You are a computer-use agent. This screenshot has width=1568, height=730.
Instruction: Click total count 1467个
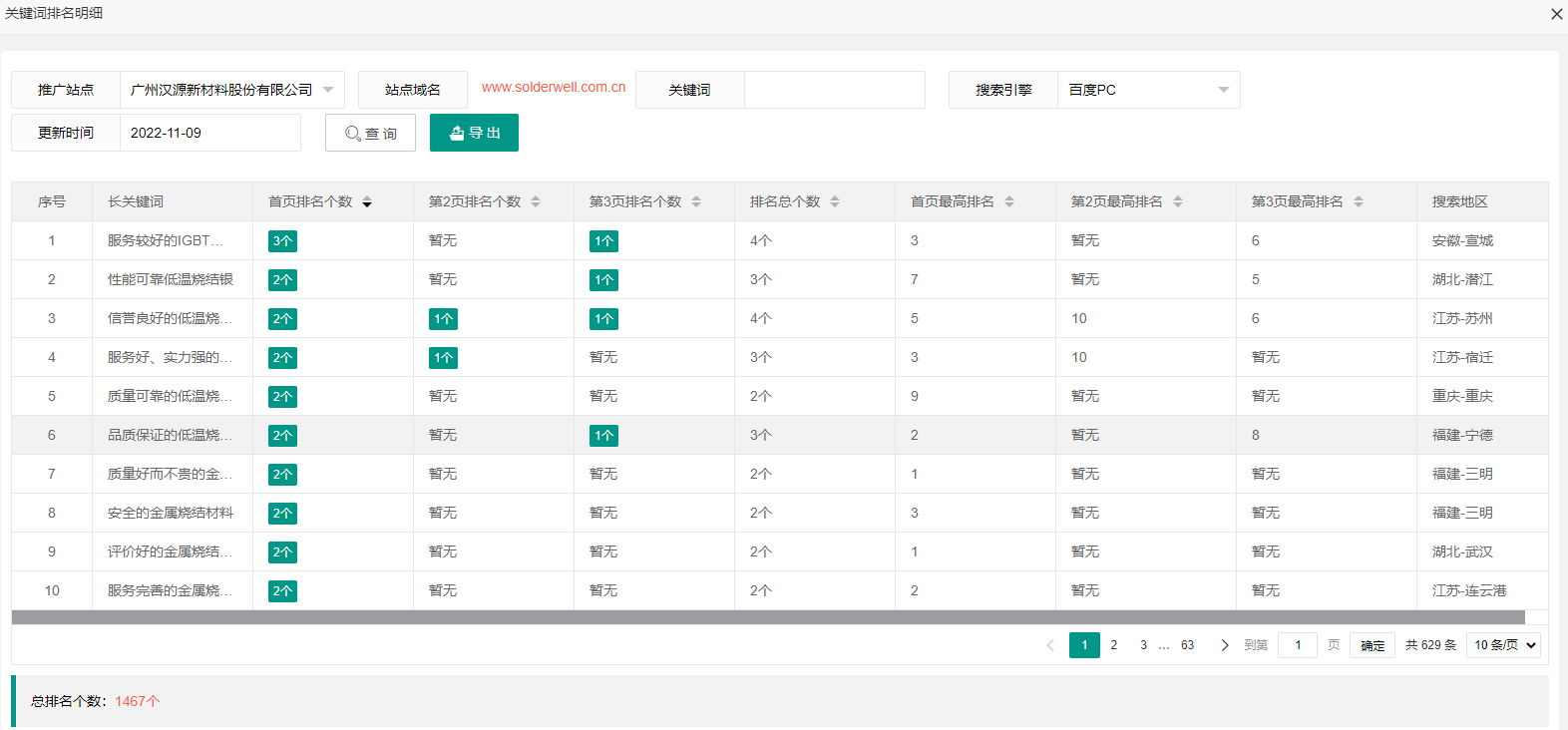click(137, 701)
